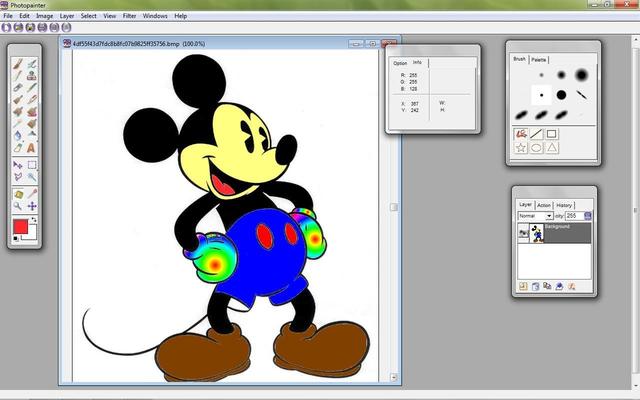Screen dimensions: 640x400
Task: Select the yellow tool left of the eyedropper
Action: (18, 193)
